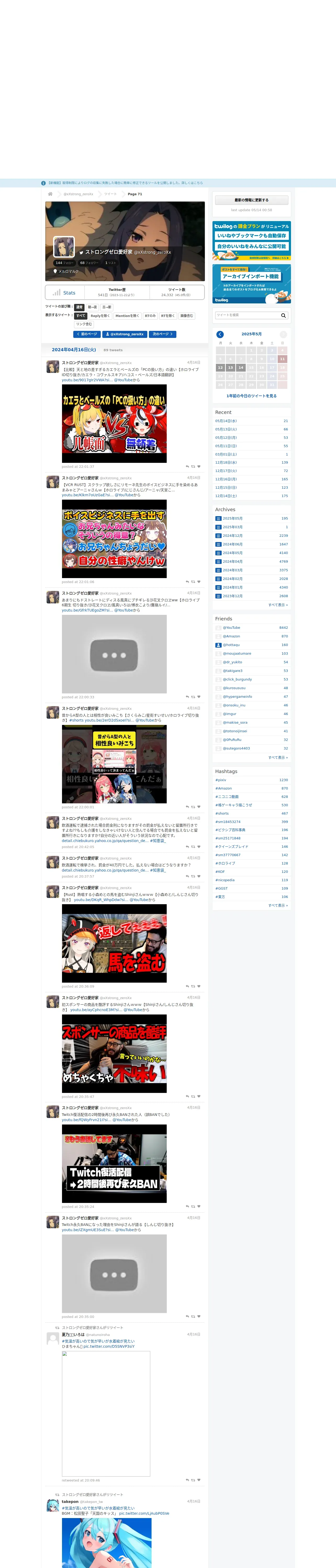Like the カエラとペールズ PC tweet
This screenshot has width=336, height=1568.
[199, 466]
